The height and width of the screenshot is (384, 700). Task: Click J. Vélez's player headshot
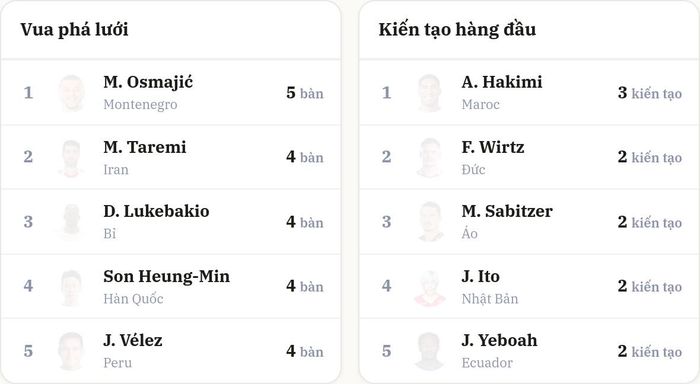pyautogui.click(x=71, y=351)
